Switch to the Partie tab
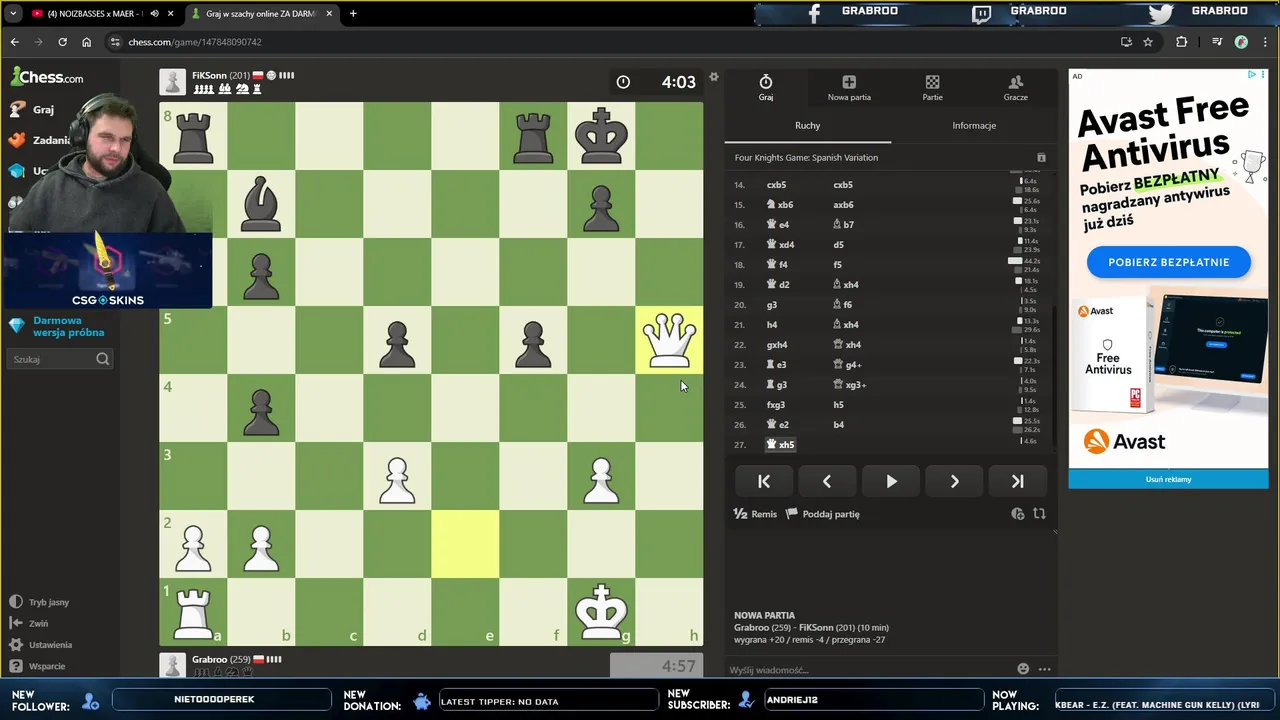Image resolution: width=1280 pixels, height=720 pixels. 932,88
